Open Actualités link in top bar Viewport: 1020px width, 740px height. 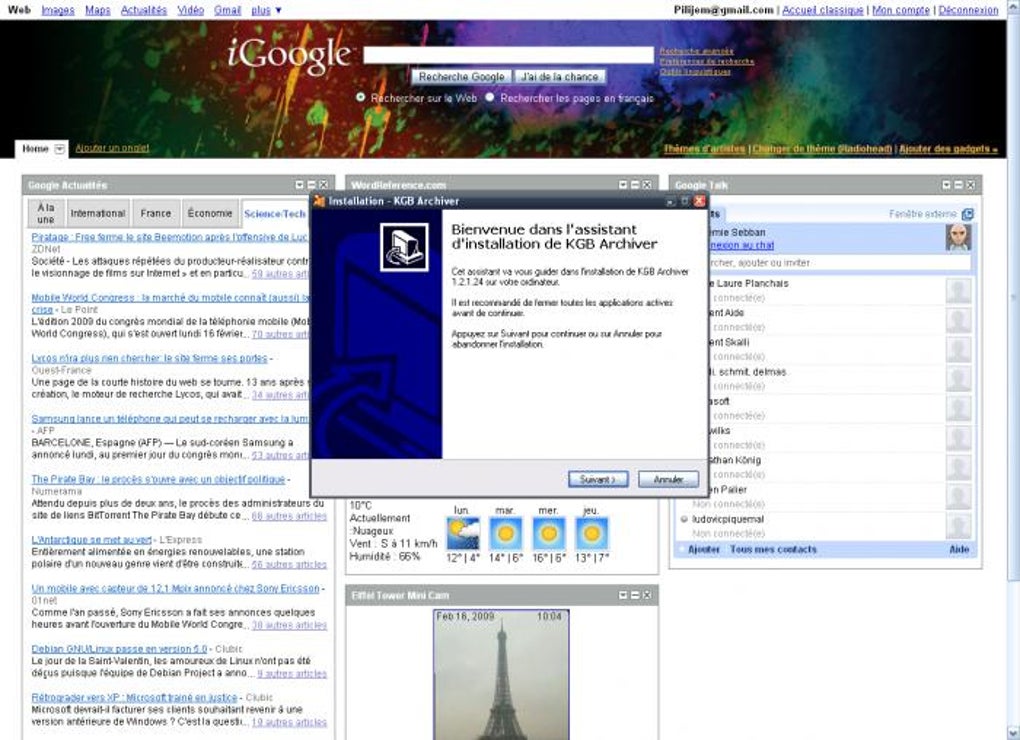144,10
